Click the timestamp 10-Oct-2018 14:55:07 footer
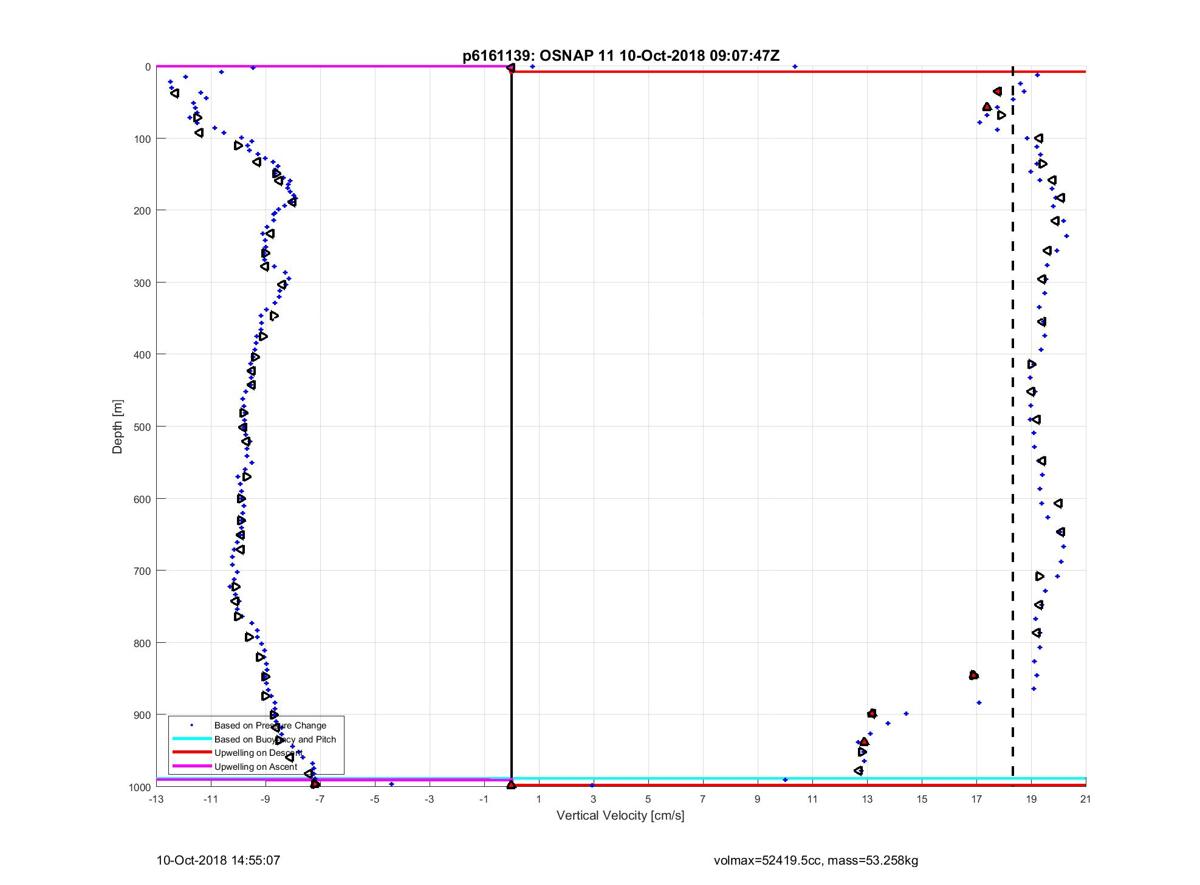1200x885 pixels. point(217,860)
